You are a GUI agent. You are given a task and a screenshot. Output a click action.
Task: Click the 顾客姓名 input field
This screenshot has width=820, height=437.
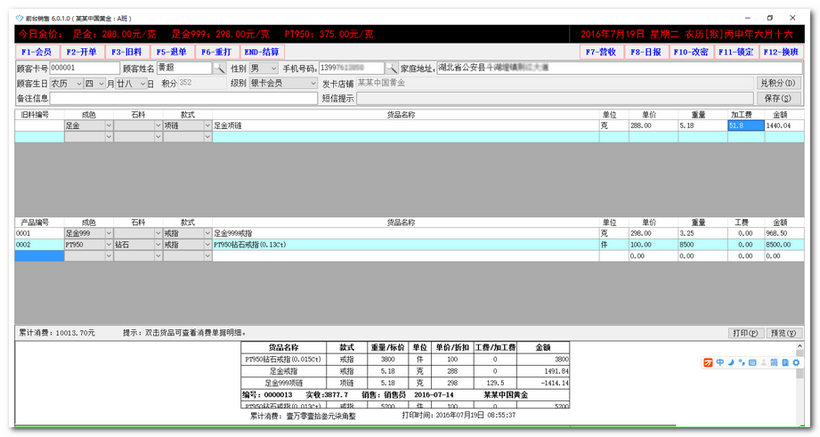[184, 68]
